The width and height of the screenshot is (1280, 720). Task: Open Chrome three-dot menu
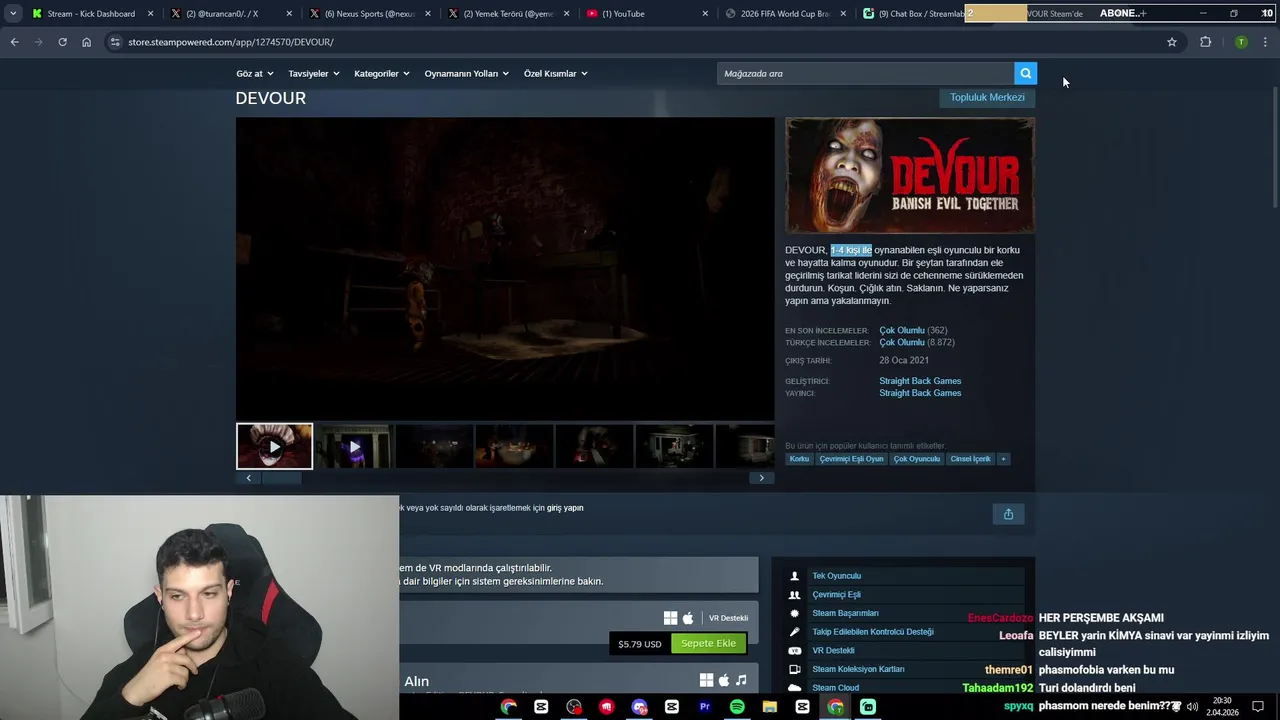click(x=1265, y=42)
